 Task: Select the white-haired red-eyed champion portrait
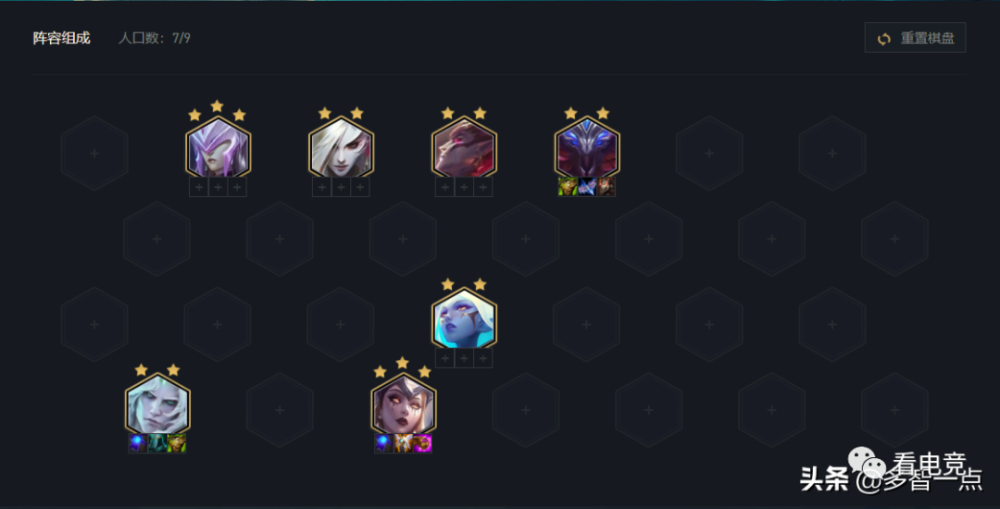[x=341, y=147]
